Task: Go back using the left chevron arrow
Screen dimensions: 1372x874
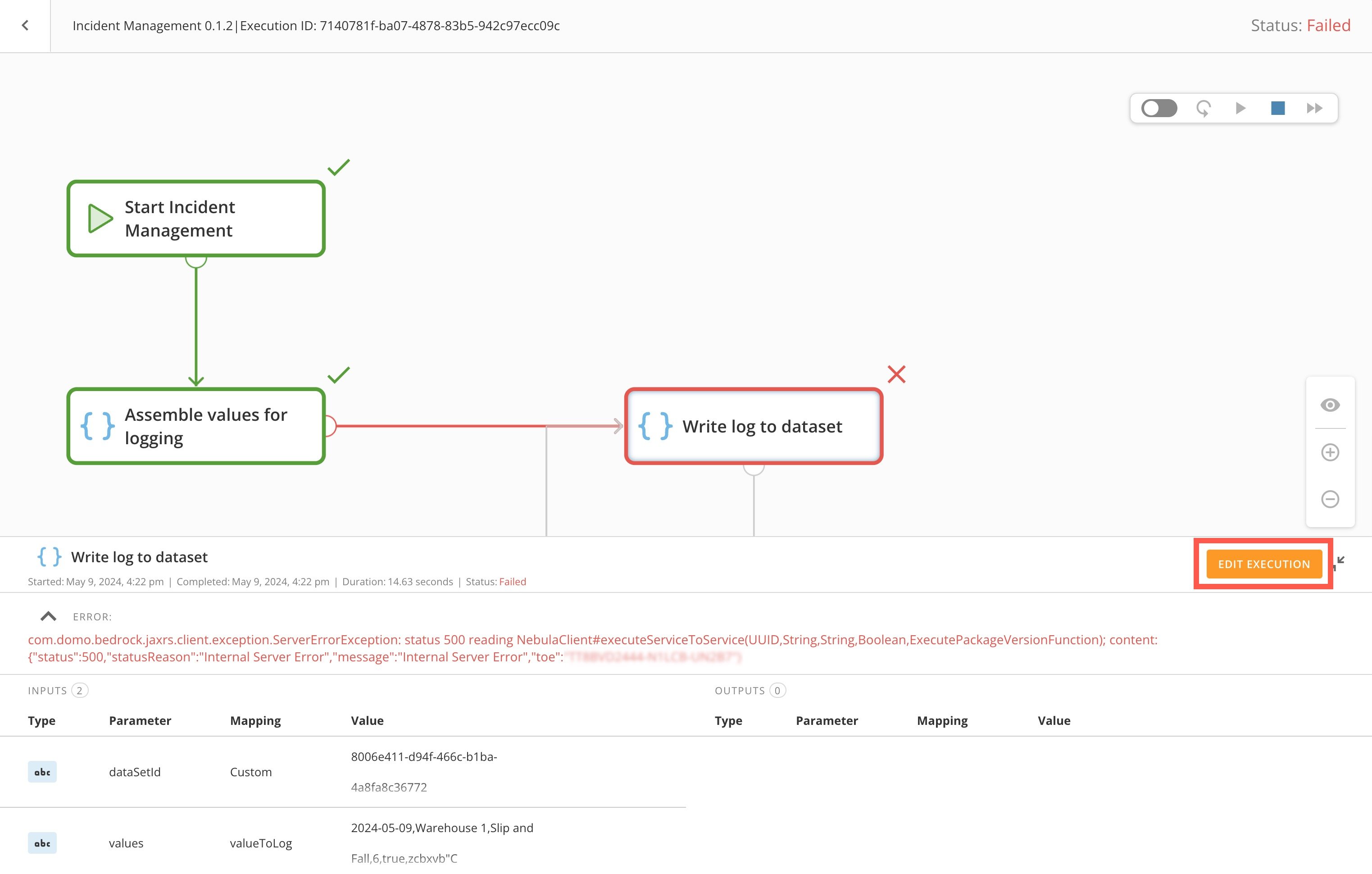Action: tap(25, 25)
